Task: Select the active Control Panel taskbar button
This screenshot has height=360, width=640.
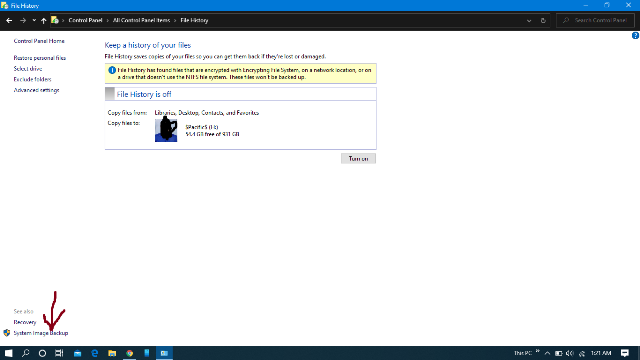Action: [164, 353]
